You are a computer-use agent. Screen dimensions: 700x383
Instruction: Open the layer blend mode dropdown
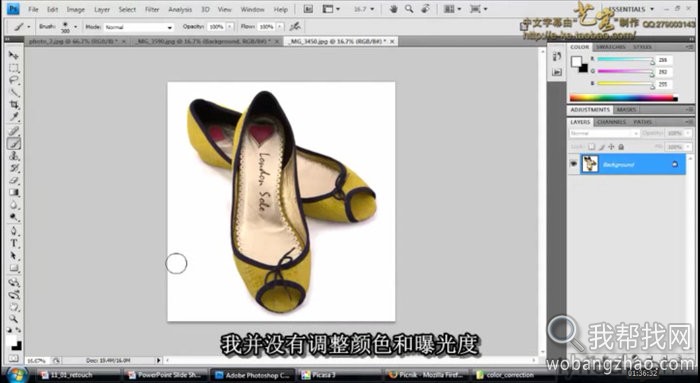point(604,133)
